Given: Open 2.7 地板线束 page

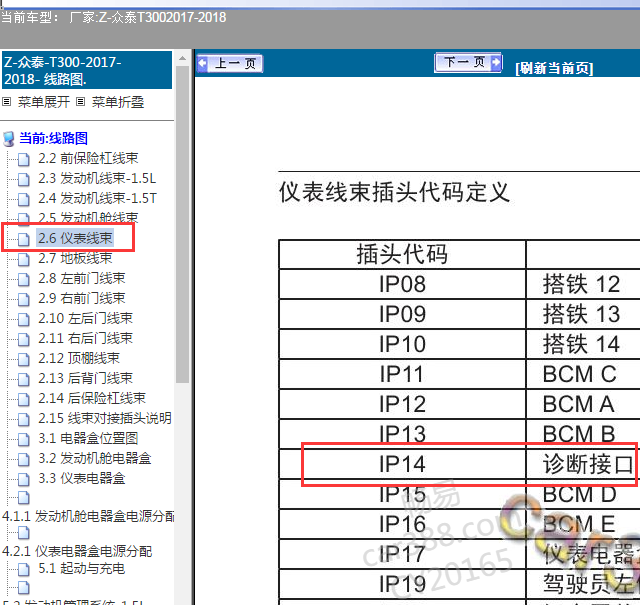Looking at the screenshot, I should tap(75, 258).
